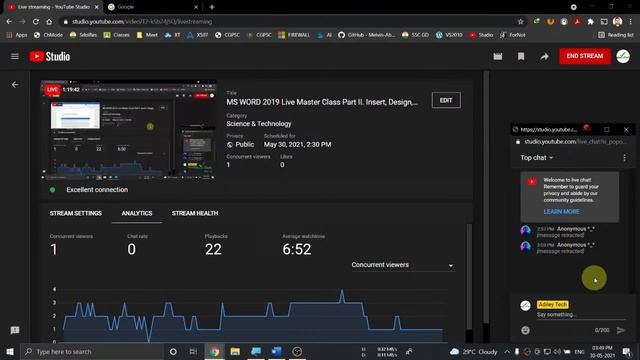Click the Public privacy label
The height and width of the screenshot is (360, 640).
[244, 144]
